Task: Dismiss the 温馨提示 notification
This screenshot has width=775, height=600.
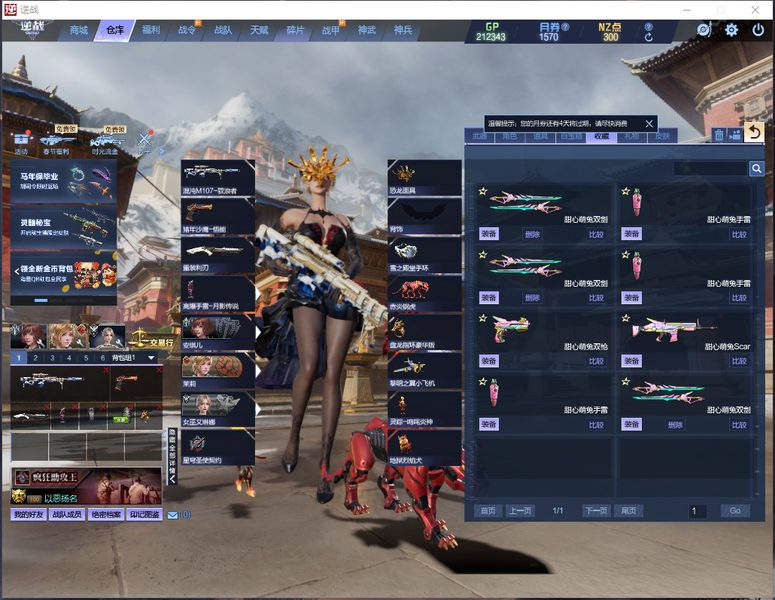Action: [x=649, y=124]
